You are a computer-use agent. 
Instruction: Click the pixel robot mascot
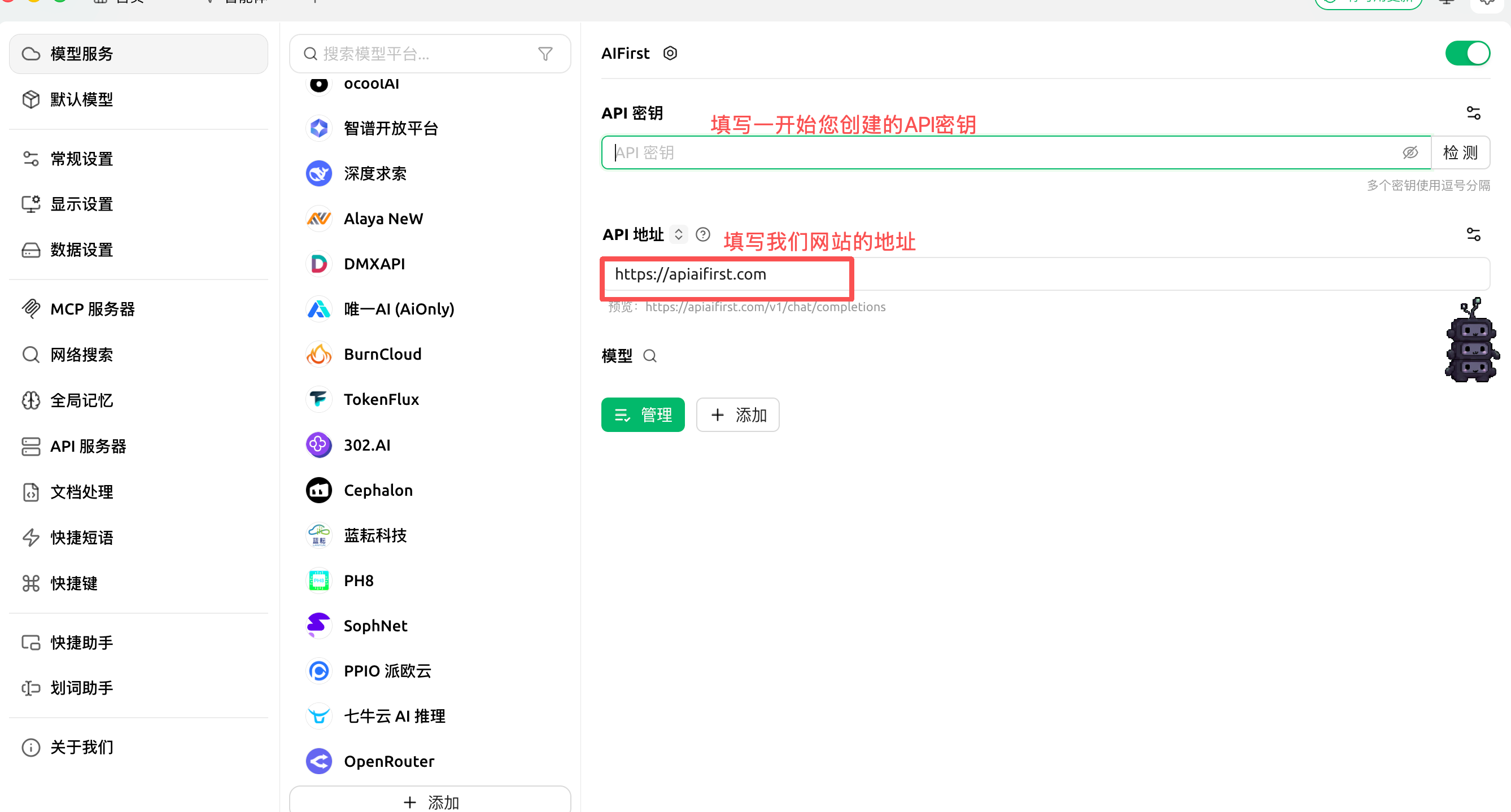pos(1471,340)
